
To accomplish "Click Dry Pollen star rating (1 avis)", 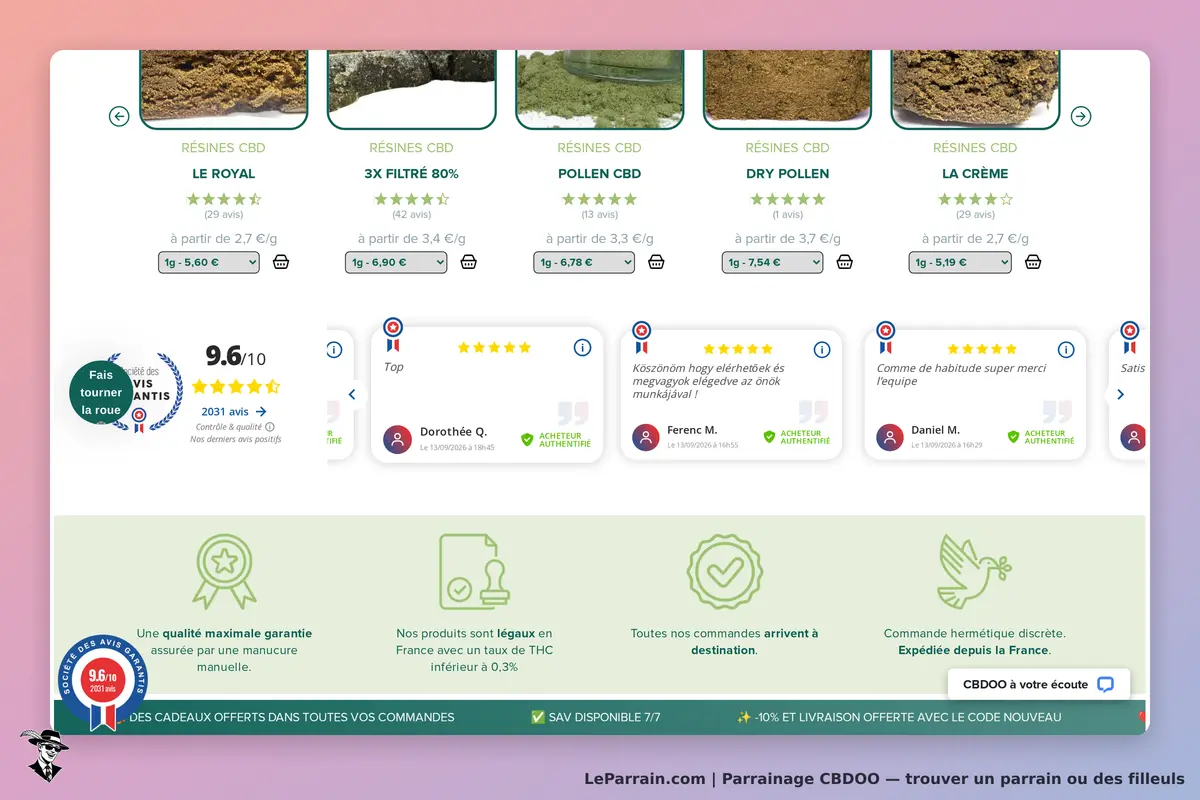I will point(787,199).
